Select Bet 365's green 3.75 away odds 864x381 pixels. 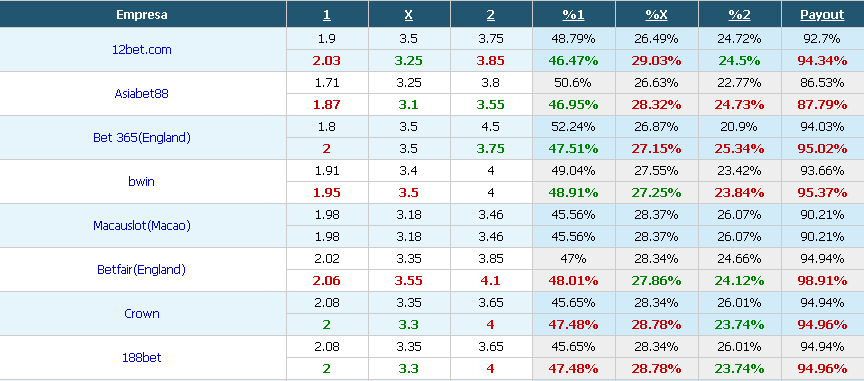(x=490, y=149)
